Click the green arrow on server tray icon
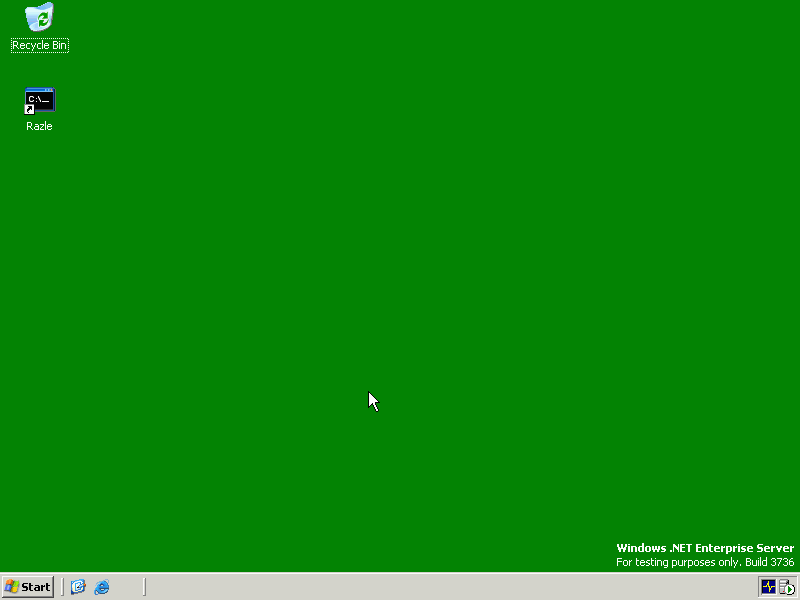Viewport: 800px width, 600px height. tap(789, 589)
